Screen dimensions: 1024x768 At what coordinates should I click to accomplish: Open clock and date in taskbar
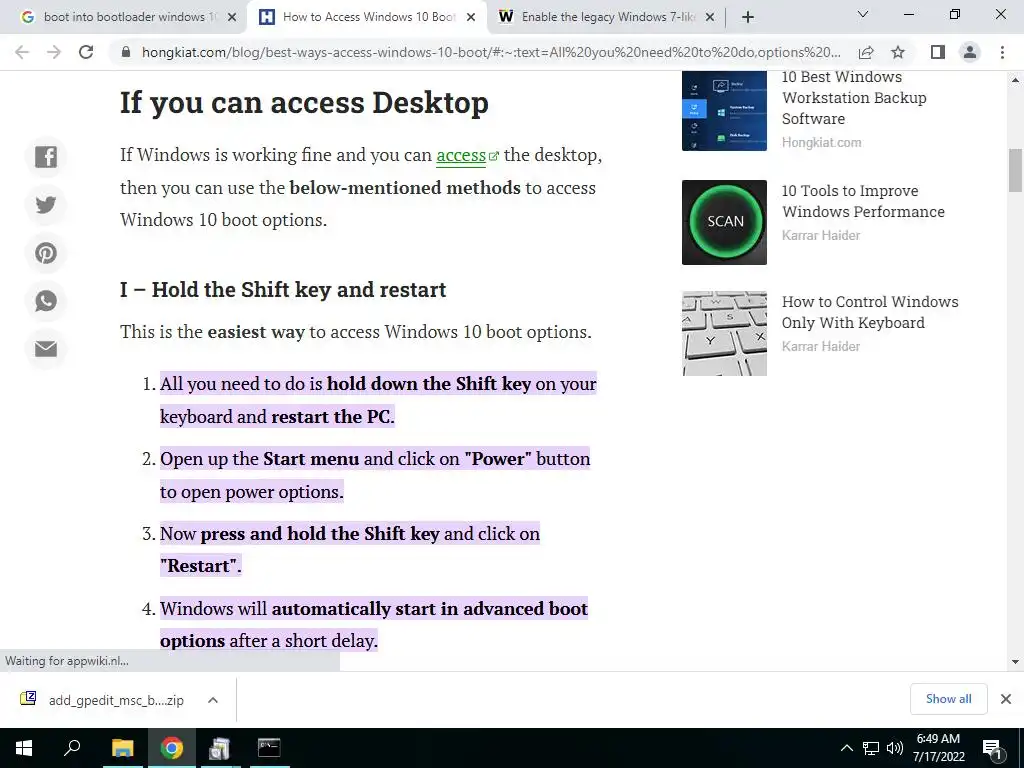[x=938, y=748]
